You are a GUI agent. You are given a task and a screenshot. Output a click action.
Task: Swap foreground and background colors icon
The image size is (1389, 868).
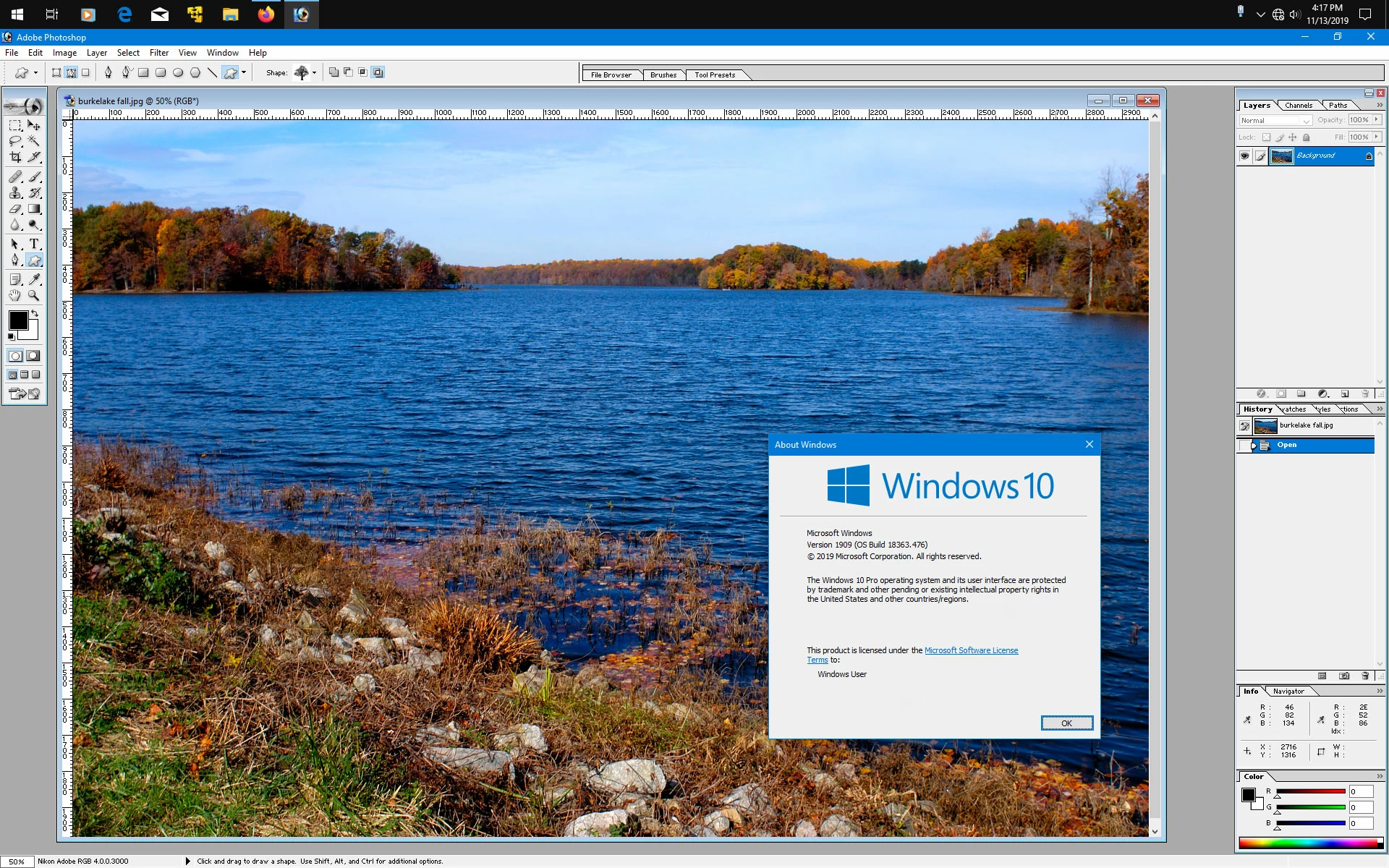(35, 313)
